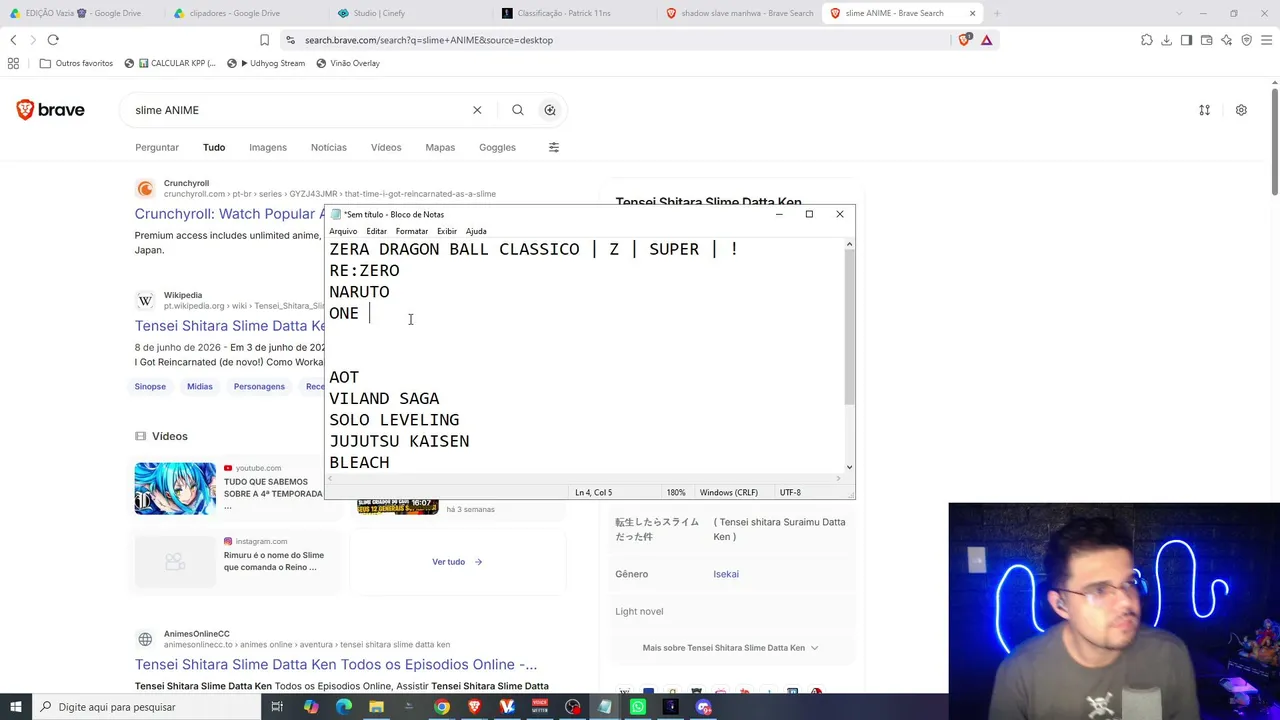This screenshot has height=720, width=1280.
Task: Open File Explorer from the taskbar
Action: [376, 707]
